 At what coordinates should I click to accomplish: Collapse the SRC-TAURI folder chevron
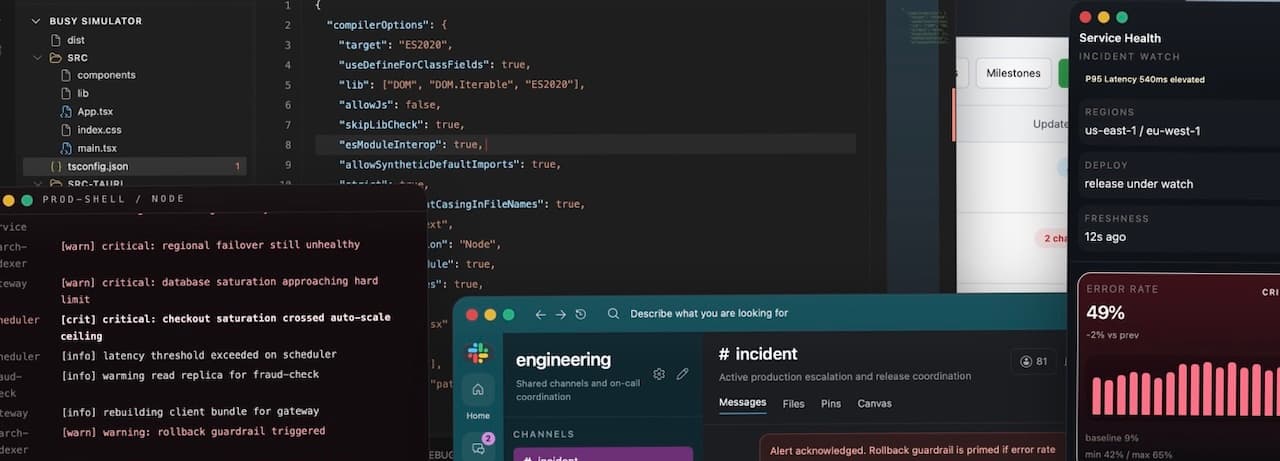coord(40,184)
